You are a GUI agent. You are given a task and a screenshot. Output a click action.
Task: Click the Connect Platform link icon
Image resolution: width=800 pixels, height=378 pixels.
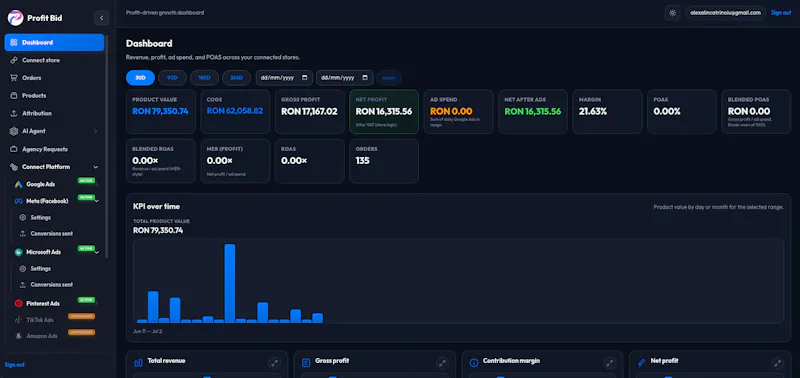[14, 167]
